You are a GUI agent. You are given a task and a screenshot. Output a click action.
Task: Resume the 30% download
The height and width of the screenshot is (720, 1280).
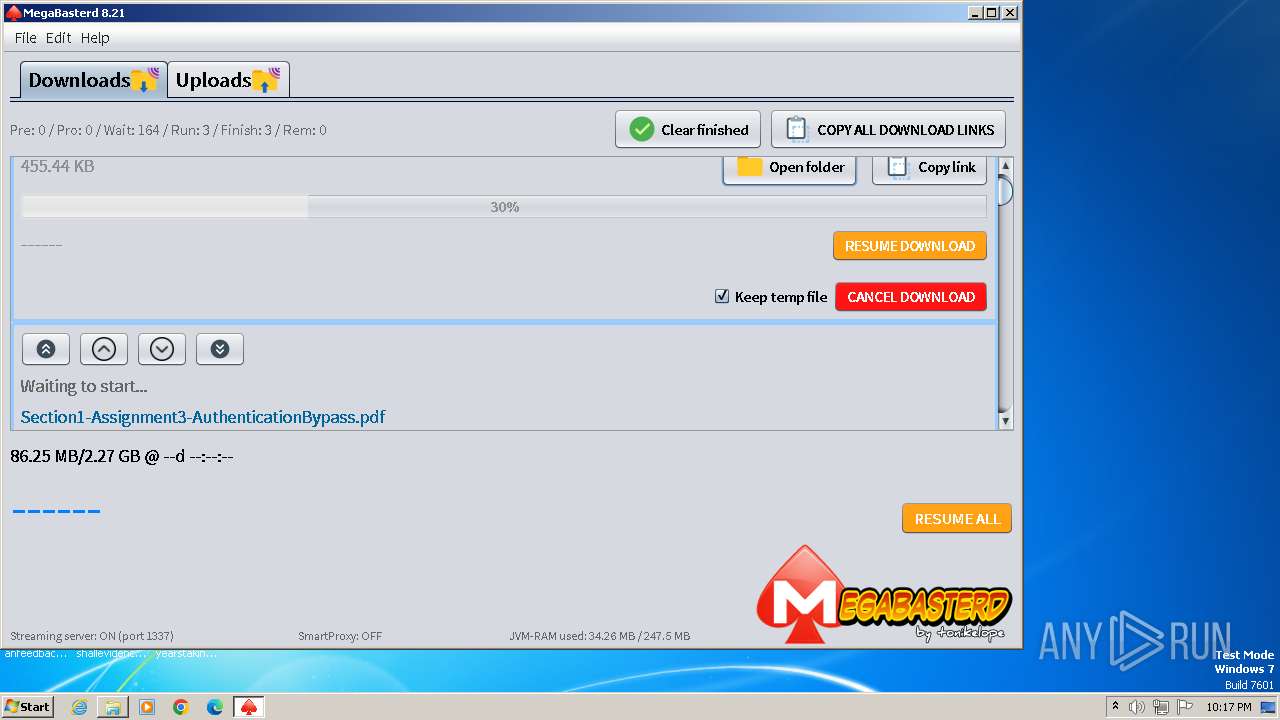coord(910,246)
